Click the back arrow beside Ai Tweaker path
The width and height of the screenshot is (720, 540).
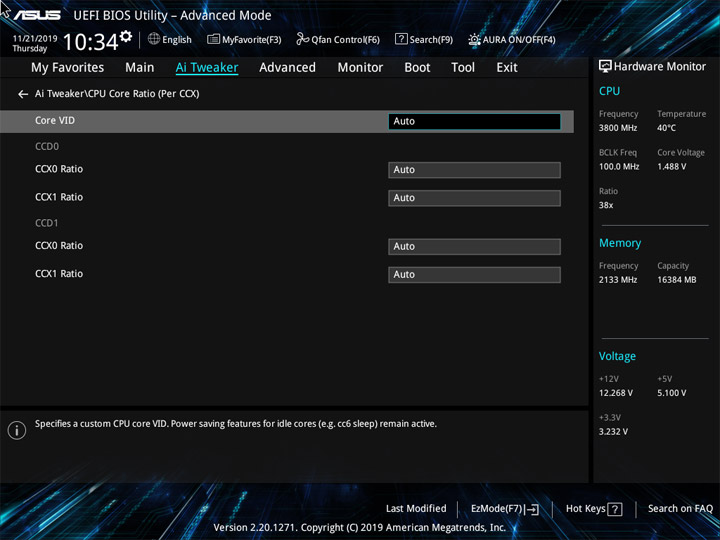click(x=23, y=94)
